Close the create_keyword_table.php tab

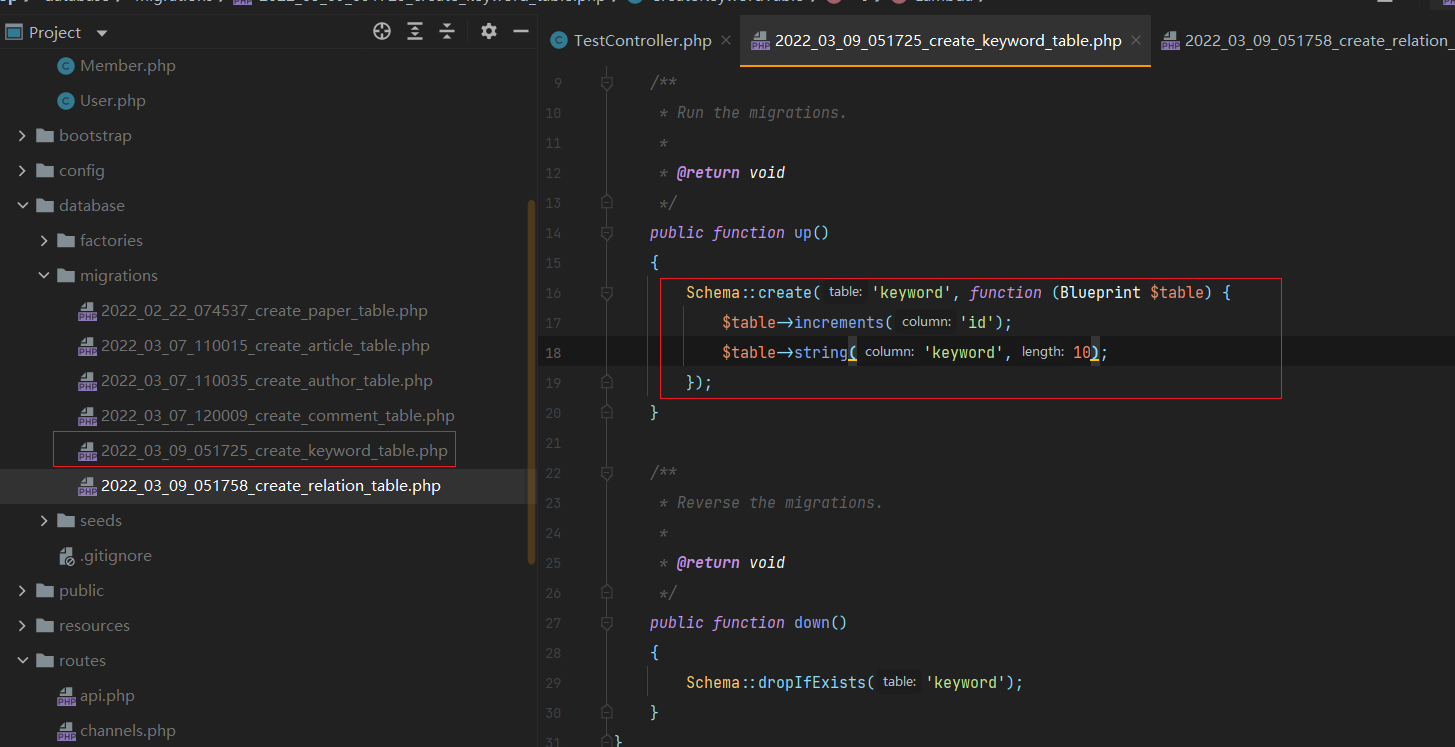1136,41
